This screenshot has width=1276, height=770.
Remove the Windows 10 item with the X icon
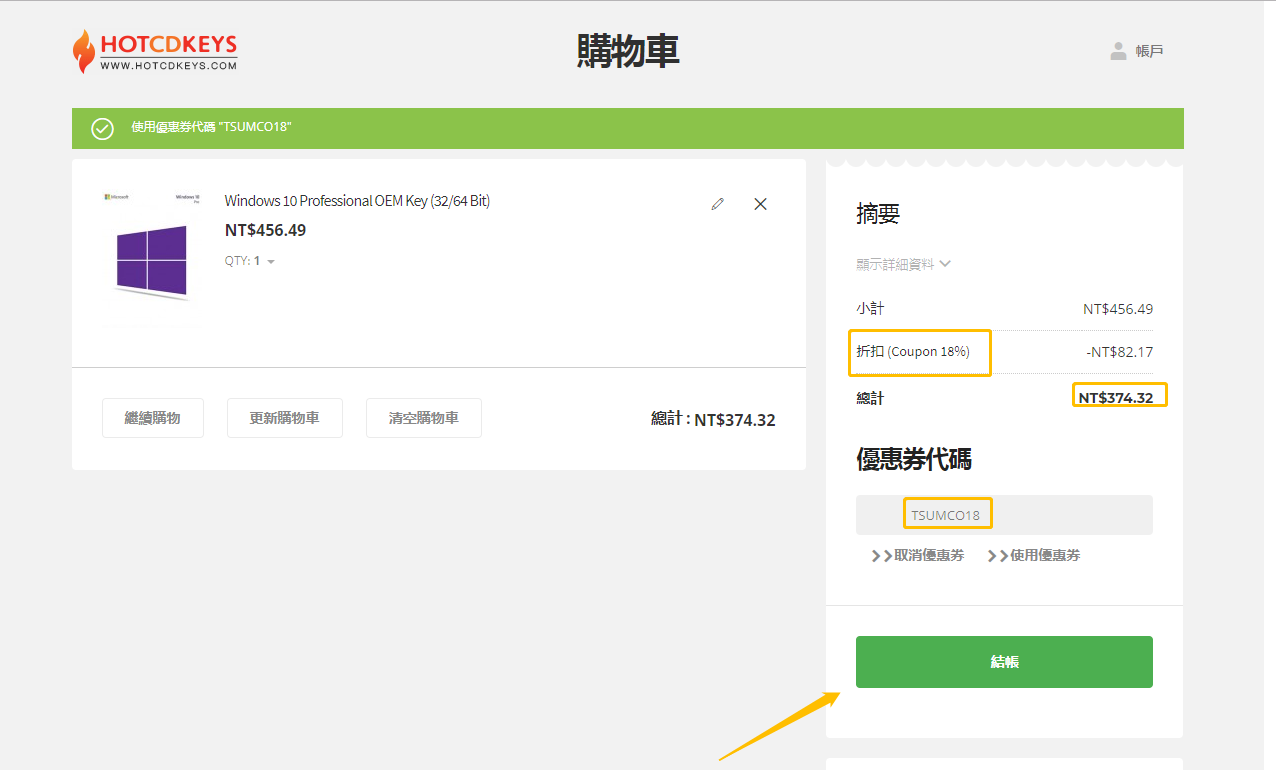[x=760, y=204]
